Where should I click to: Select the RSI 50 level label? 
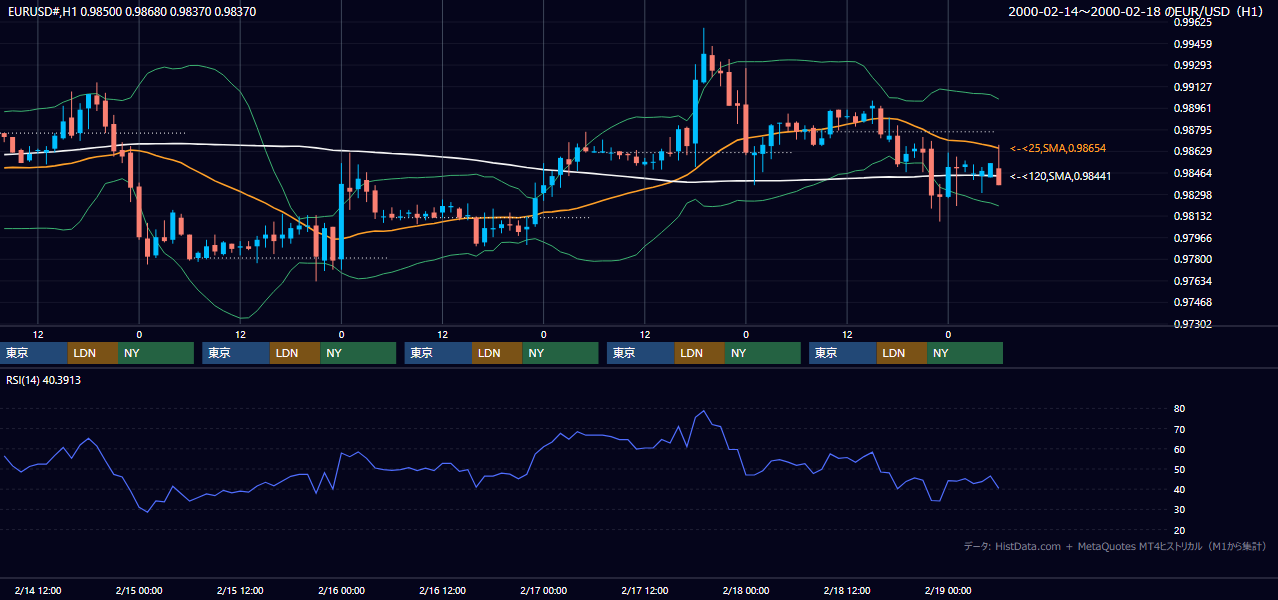1180,469
